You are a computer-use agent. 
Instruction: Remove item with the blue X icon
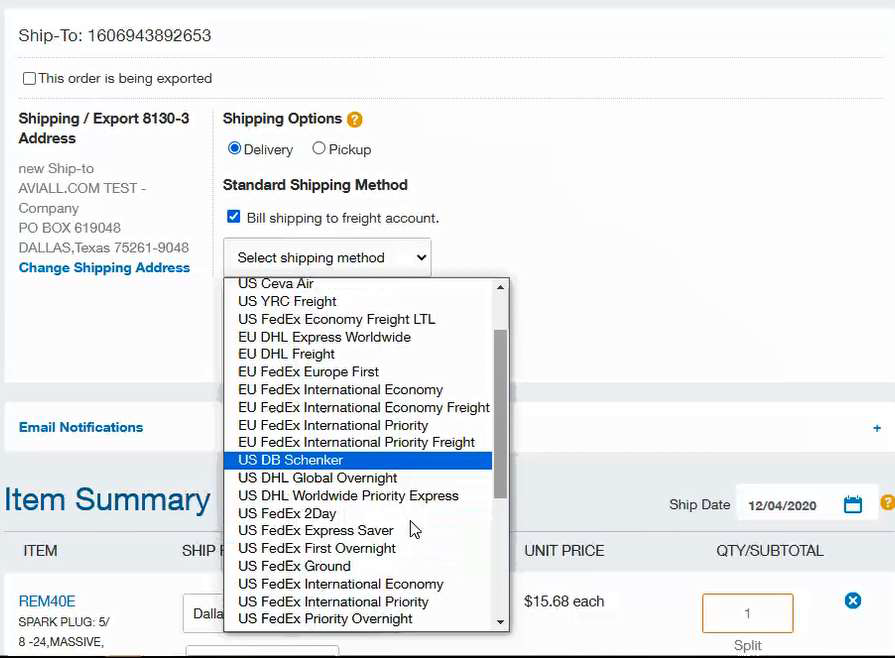point(852,600)
